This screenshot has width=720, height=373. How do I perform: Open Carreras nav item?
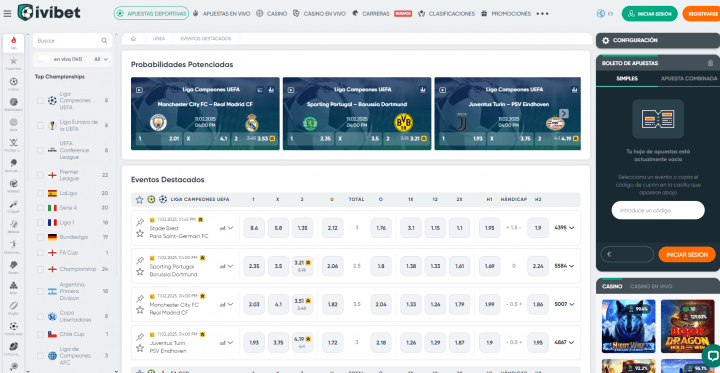pyautogui.click(x=371, y=14)
